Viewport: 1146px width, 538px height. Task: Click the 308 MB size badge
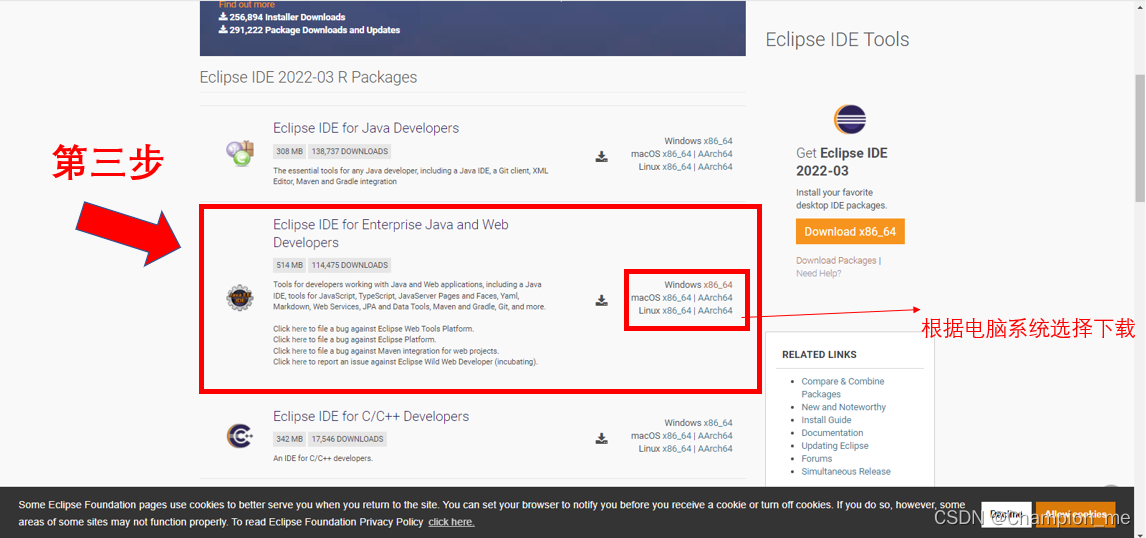pos(289,152)
